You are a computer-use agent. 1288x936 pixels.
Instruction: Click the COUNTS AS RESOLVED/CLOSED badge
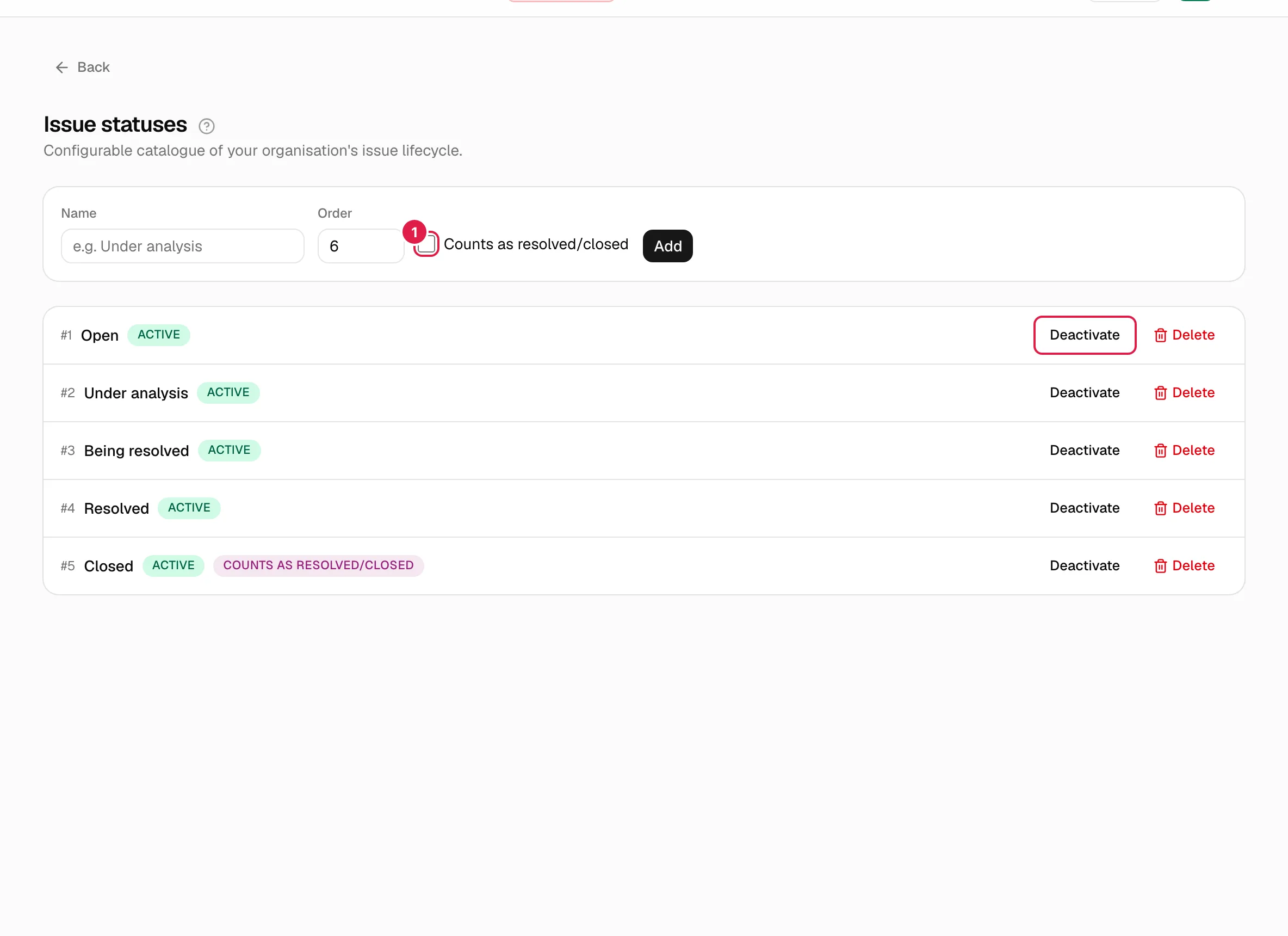[319, 565]
